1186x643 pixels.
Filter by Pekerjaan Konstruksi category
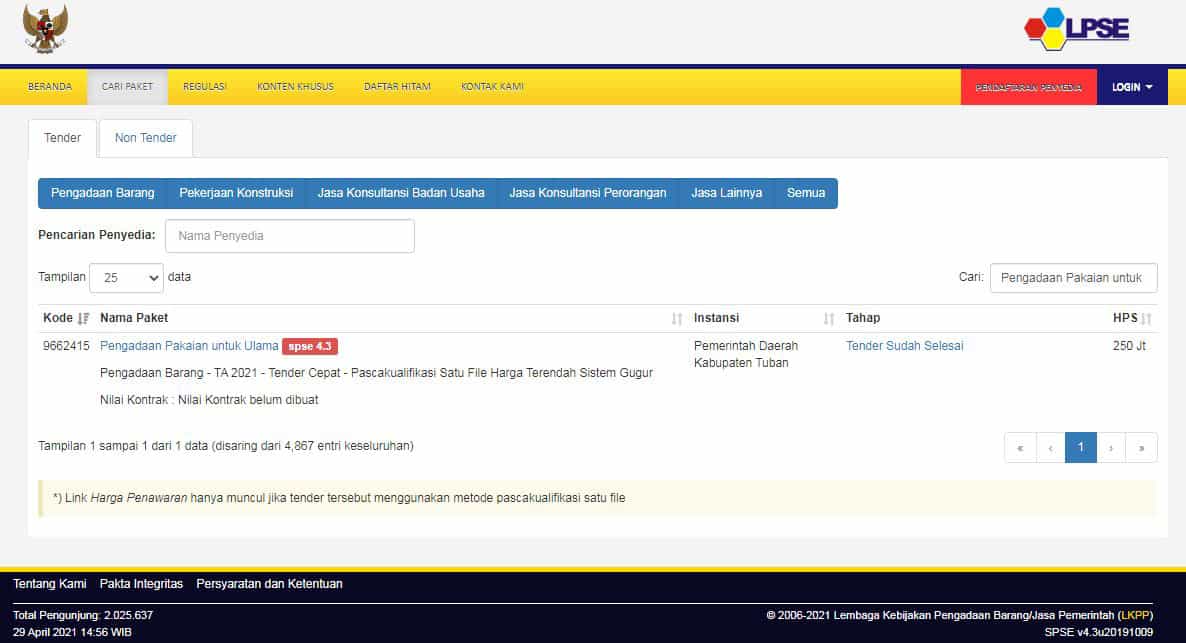[236, 193]
